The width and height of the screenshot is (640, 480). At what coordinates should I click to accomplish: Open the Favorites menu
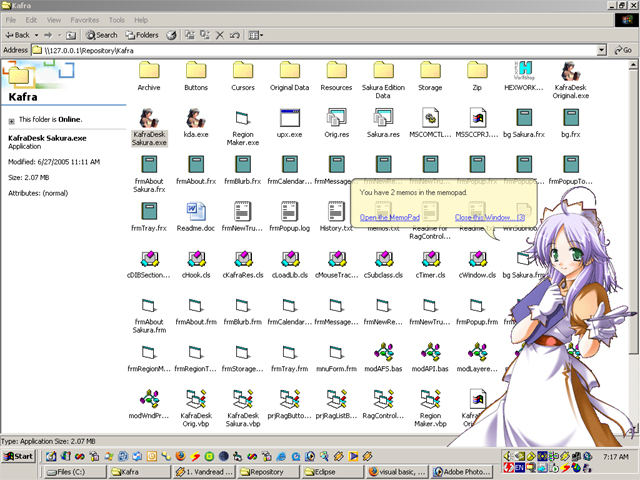(84, 20)
